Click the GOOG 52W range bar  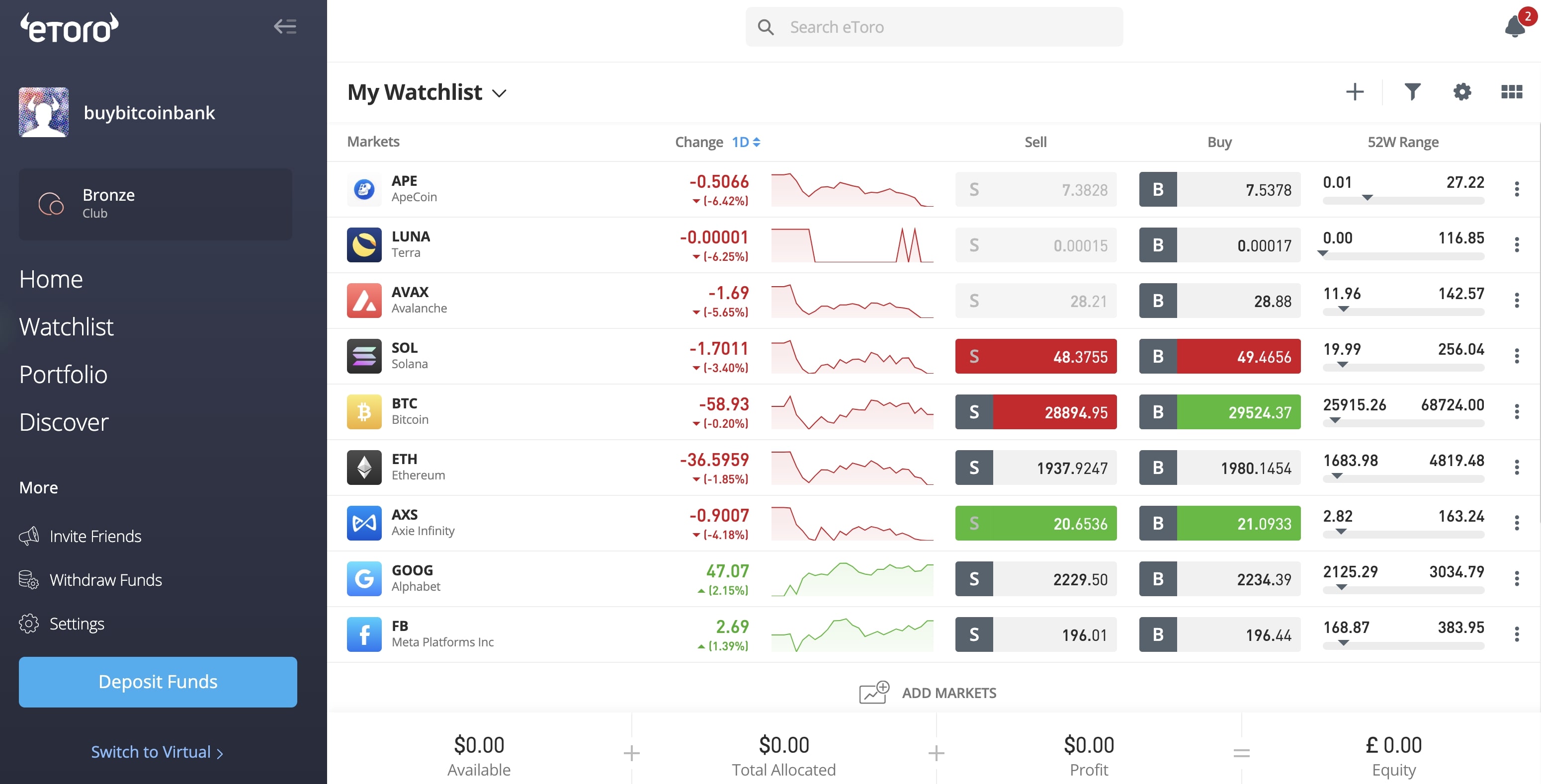click(x=1403, y=590)
